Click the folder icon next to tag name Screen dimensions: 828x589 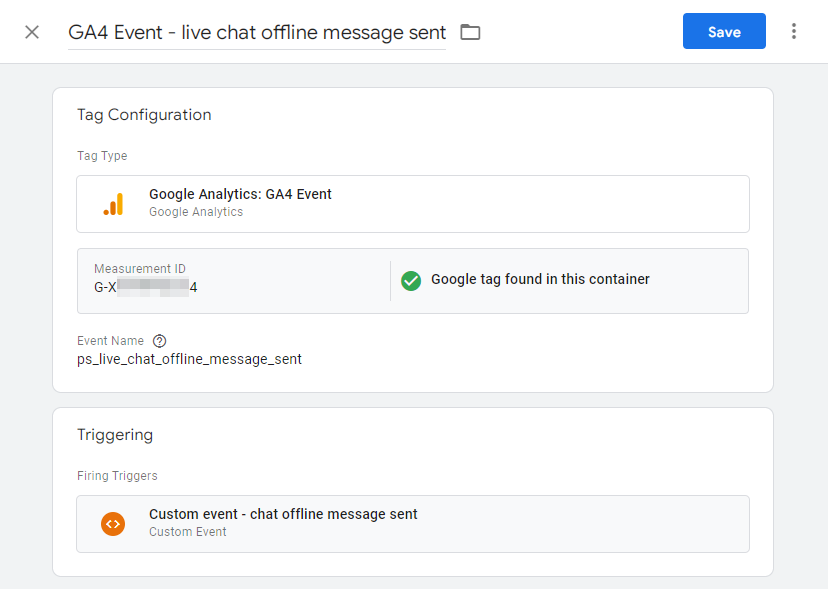point(470,31)
